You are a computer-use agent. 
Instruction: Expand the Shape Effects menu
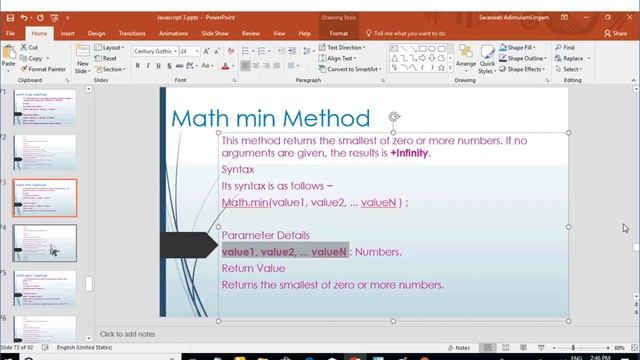coord(522,69)
